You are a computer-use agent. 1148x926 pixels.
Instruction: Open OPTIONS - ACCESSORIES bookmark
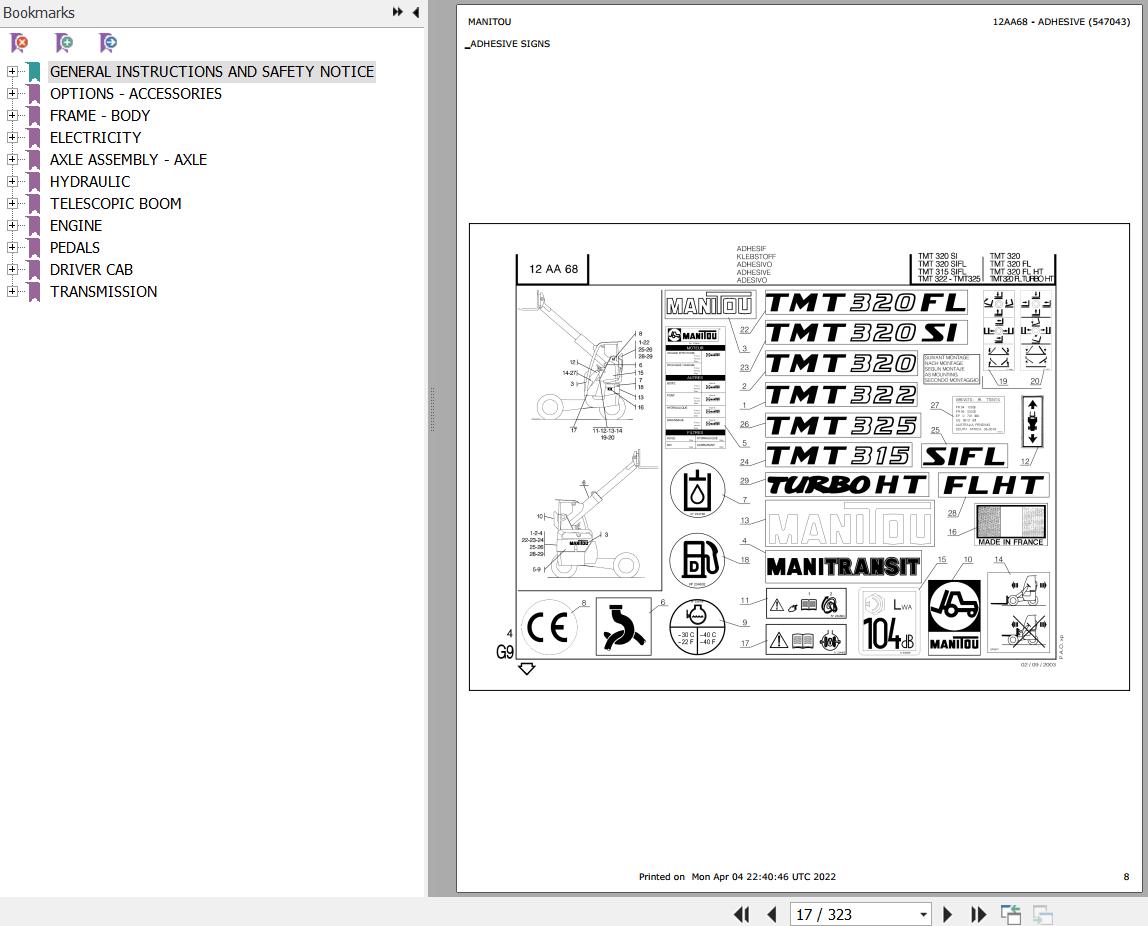tap(135, 94)
